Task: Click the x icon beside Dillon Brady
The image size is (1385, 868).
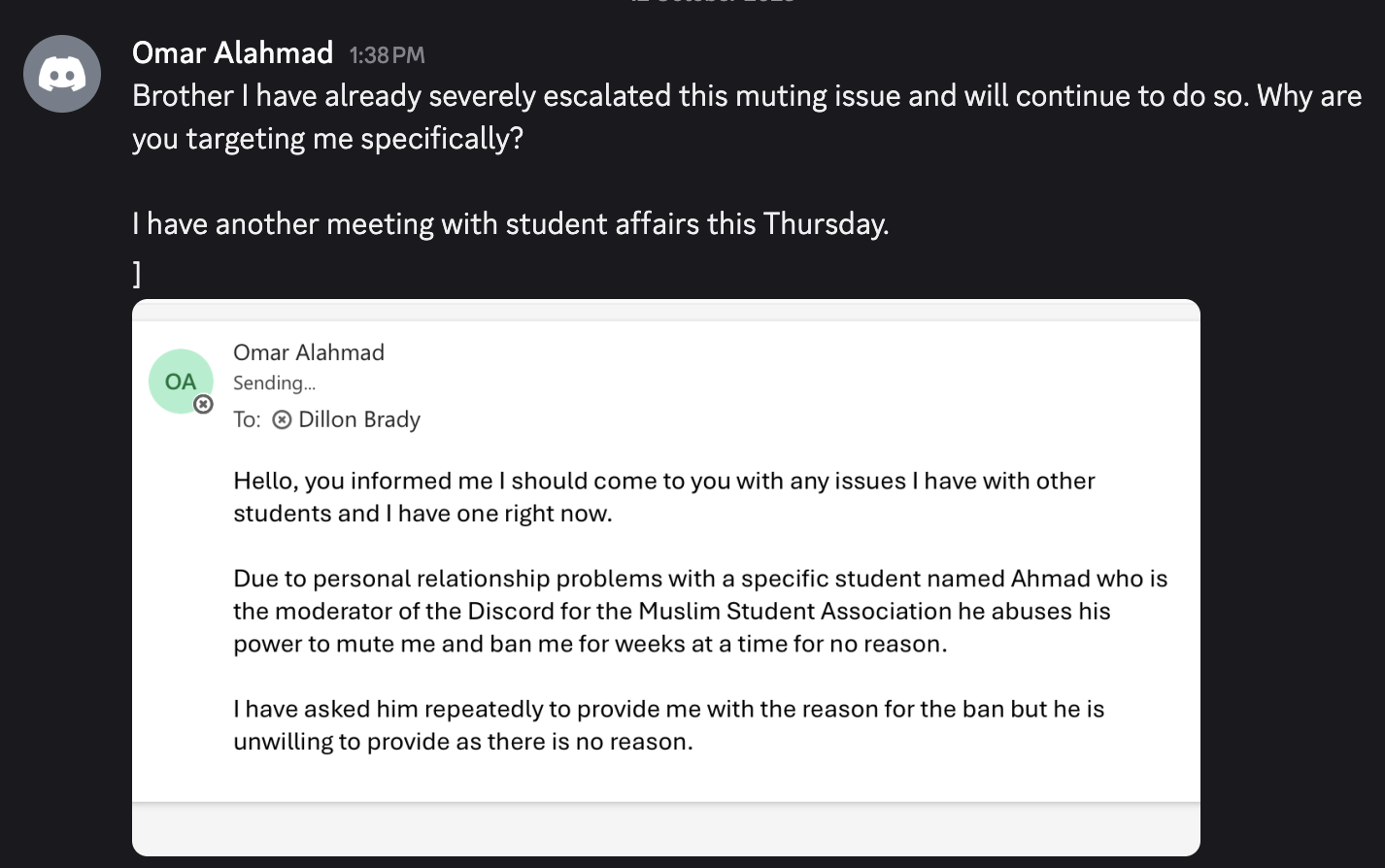Action: [282, 419]
